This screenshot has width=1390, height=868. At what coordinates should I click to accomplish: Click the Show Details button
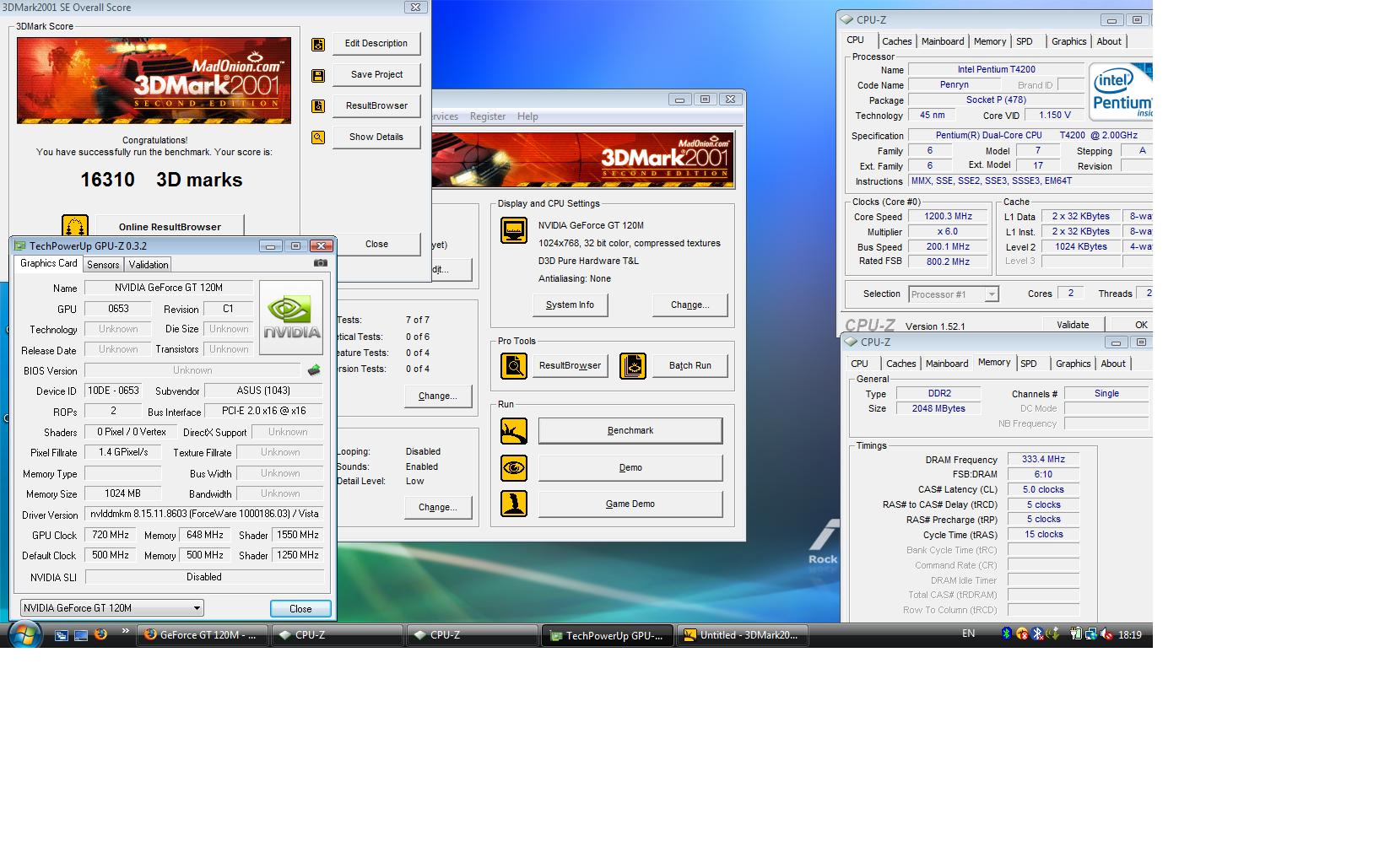(376, 137)
